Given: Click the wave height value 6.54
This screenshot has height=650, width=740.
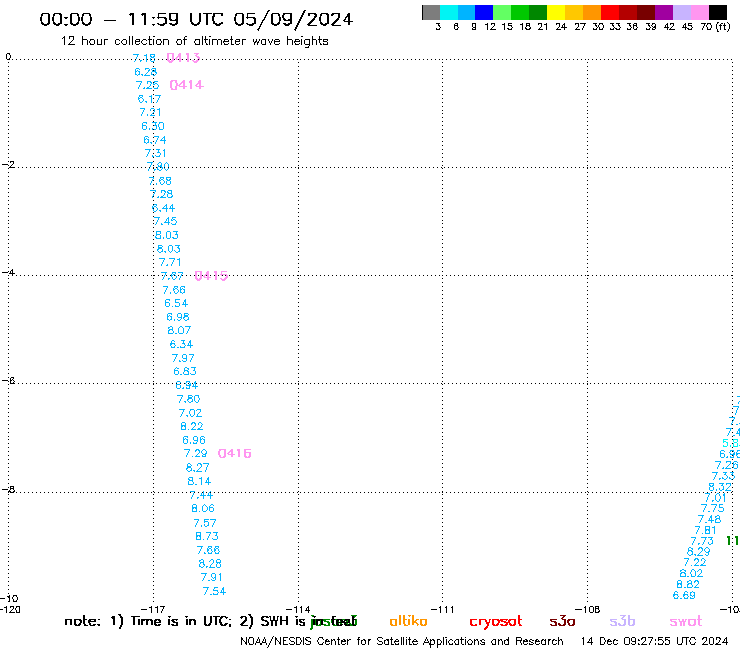Looking at the screenshot, I should pyautogui.click(x=176, y=304).
